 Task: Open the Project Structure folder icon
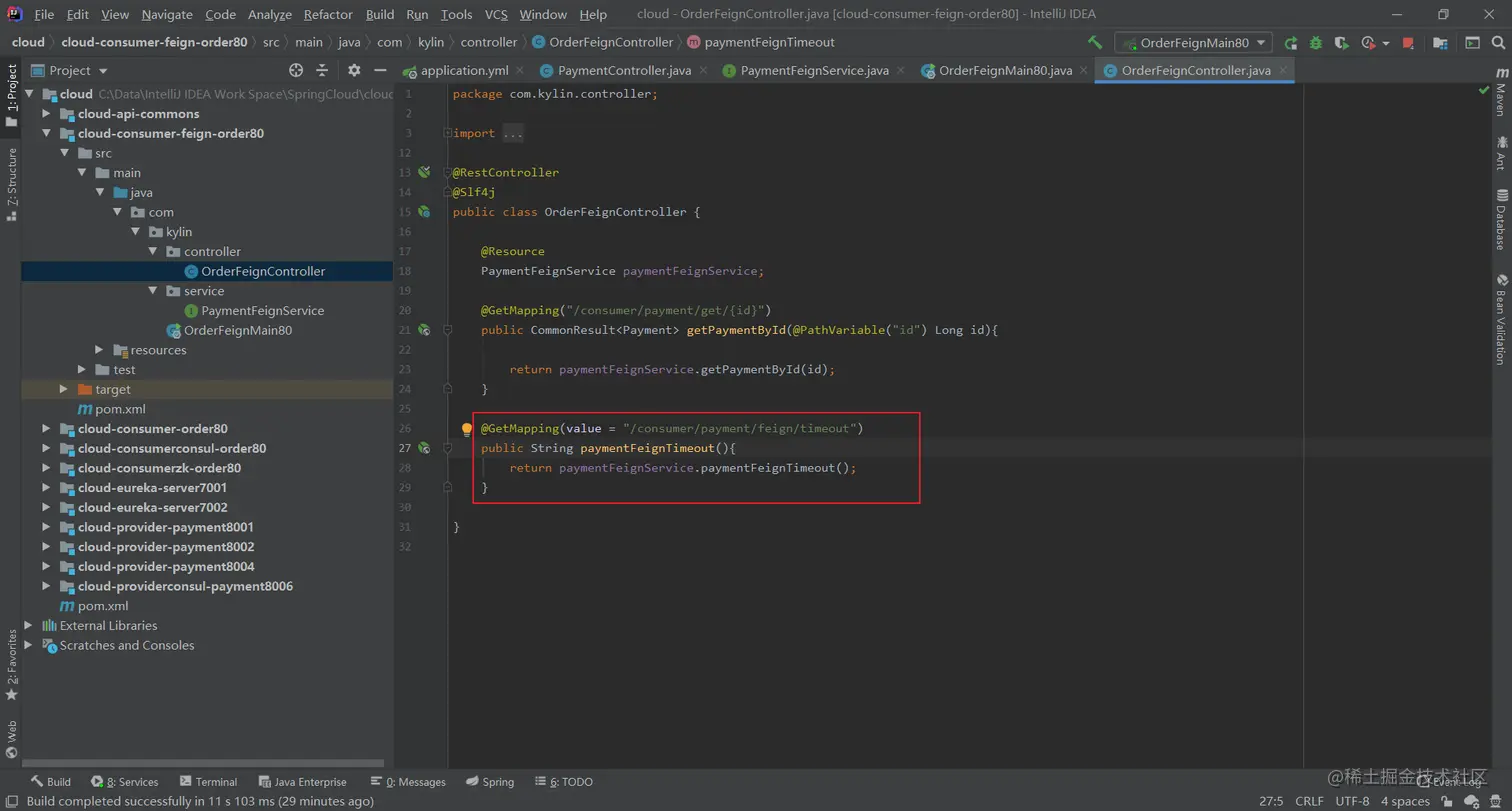coord(1440,43)
